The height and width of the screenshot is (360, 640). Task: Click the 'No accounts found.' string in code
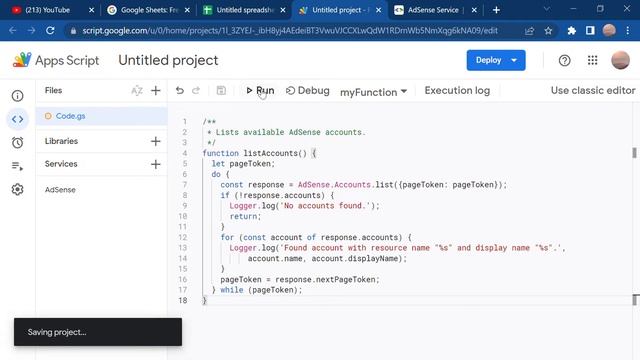click(327, 206)
